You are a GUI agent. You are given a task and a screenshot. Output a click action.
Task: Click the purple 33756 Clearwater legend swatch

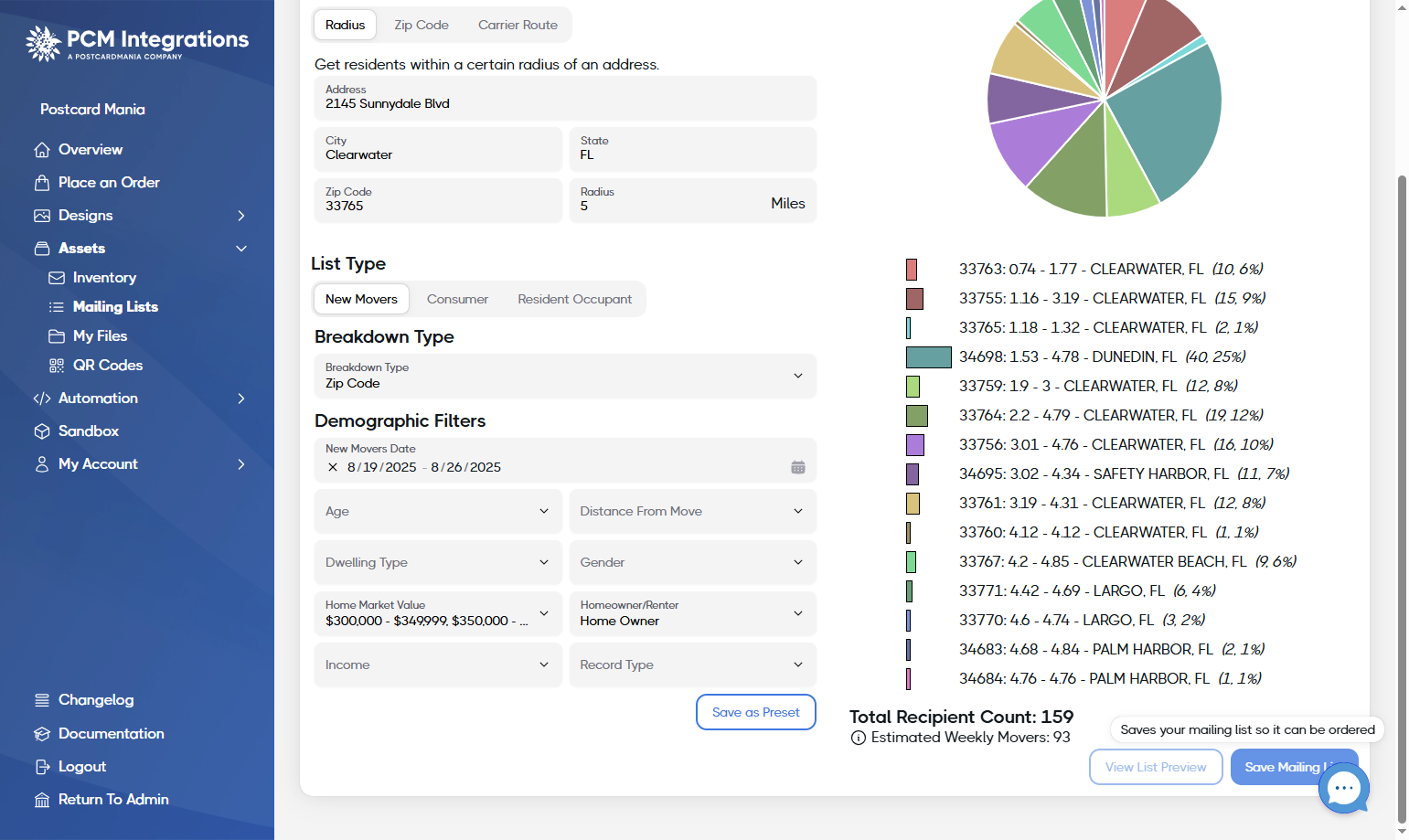click(915, 445)
